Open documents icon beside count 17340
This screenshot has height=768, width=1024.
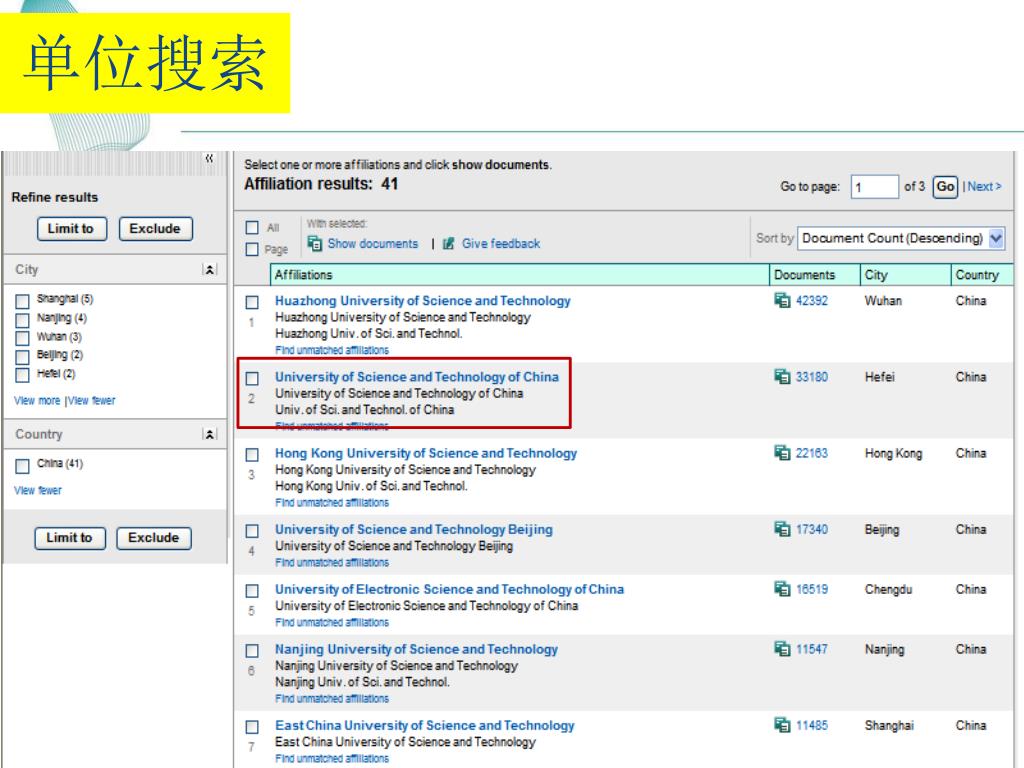coord(782,529)
